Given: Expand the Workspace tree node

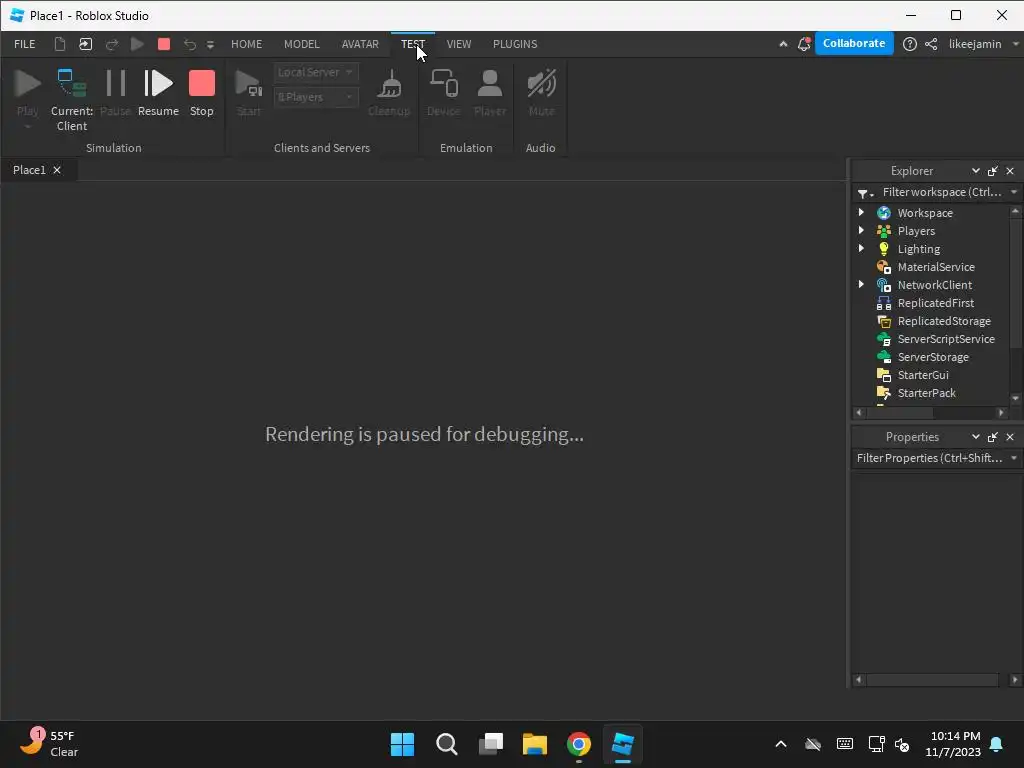Looking at the screenshot, I should (x=861, y=212).
